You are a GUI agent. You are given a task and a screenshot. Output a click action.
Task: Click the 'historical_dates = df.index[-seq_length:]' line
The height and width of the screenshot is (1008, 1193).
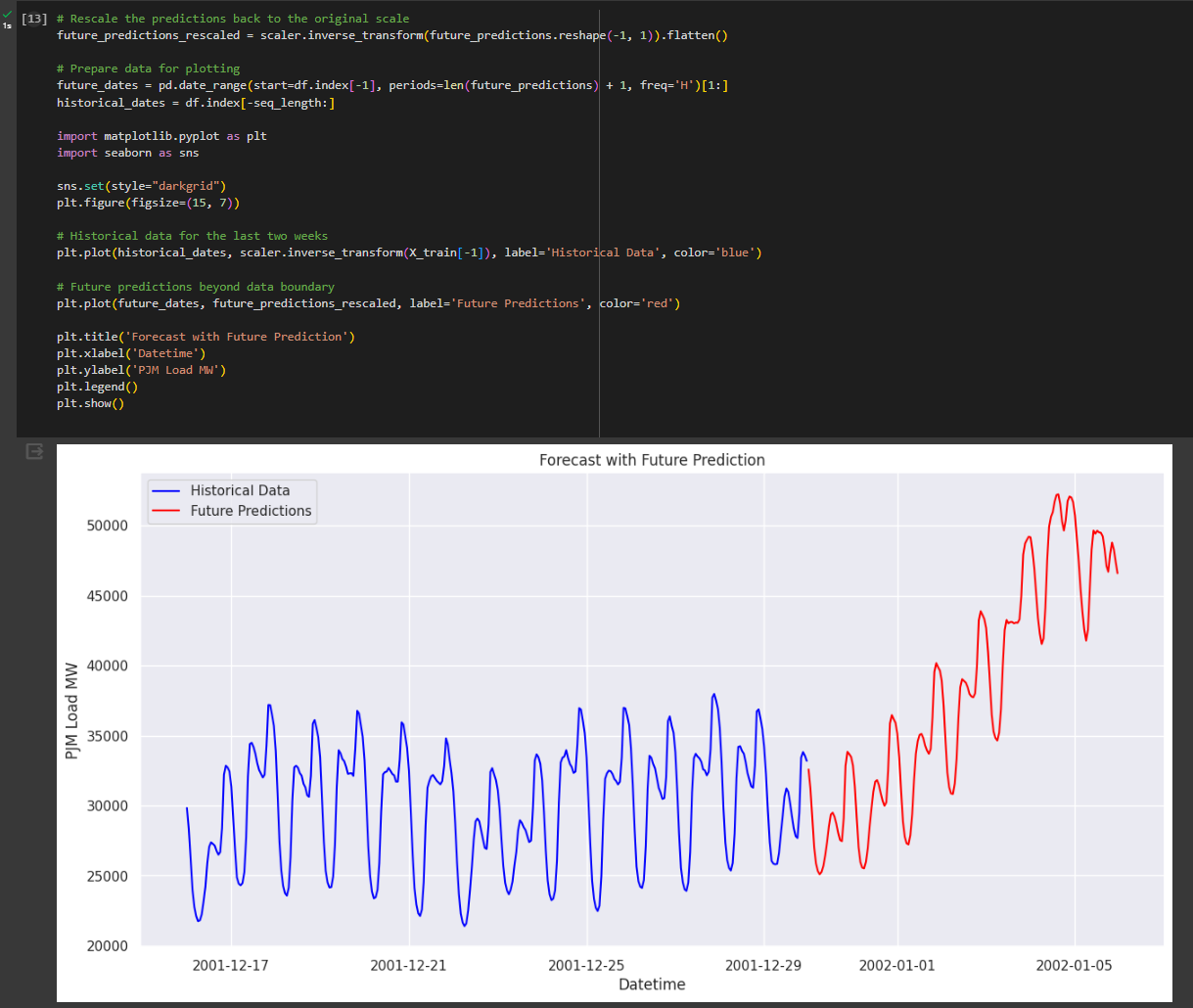(196, 102)
